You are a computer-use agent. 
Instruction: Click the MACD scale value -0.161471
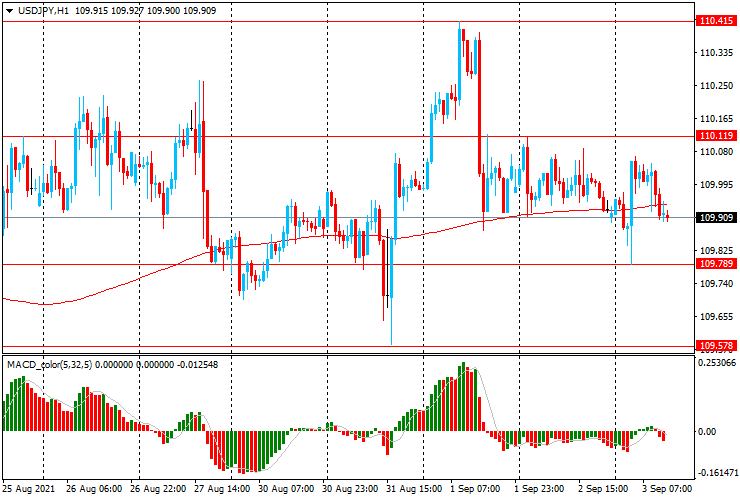(717, 473)
